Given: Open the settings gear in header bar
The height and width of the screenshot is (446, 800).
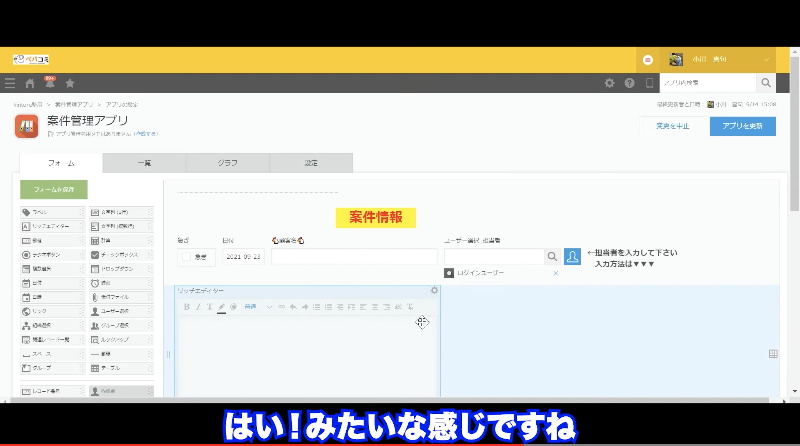Looking at the screenshot, I should tap(609, 83).
